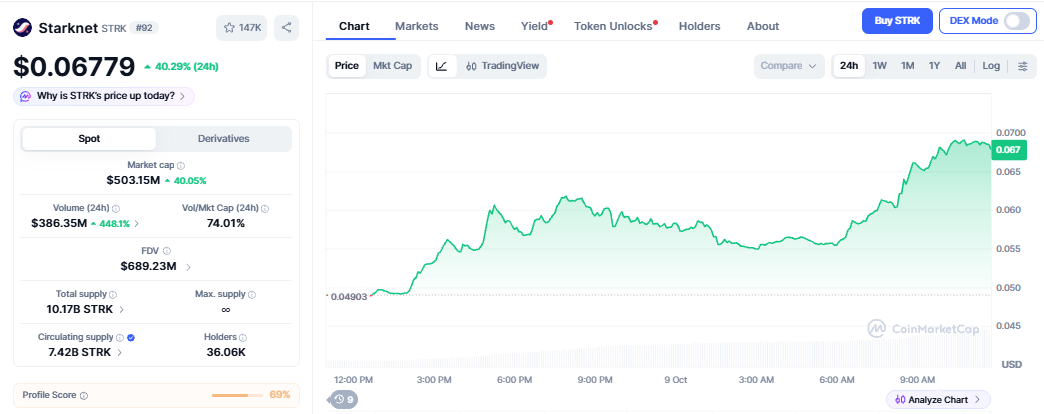Click the Starknet logo icon
Image resolution: width=1044 pixels, height=414 pixels.
23,28
